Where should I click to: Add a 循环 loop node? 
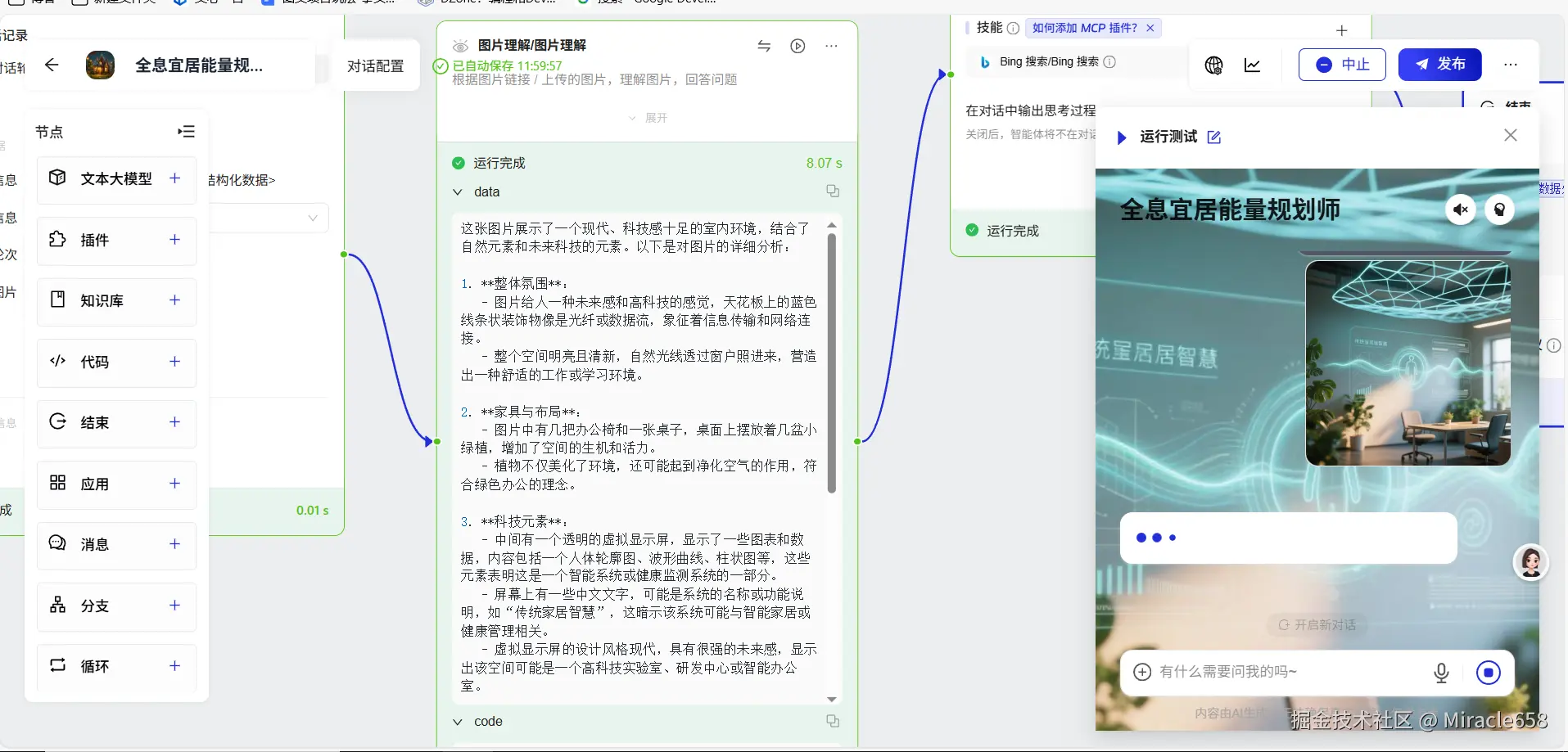coord(174,666)
